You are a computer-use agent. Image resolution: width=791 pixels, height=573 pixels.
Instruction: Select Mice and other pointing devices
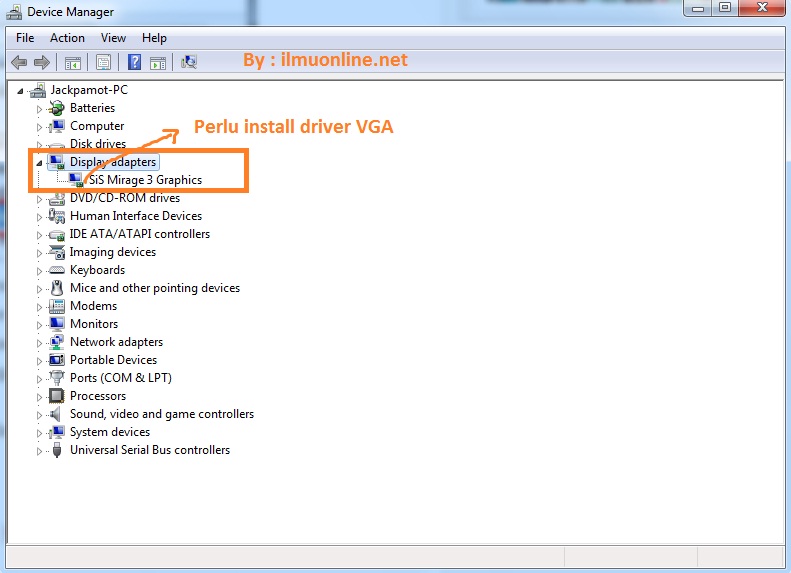154,288
